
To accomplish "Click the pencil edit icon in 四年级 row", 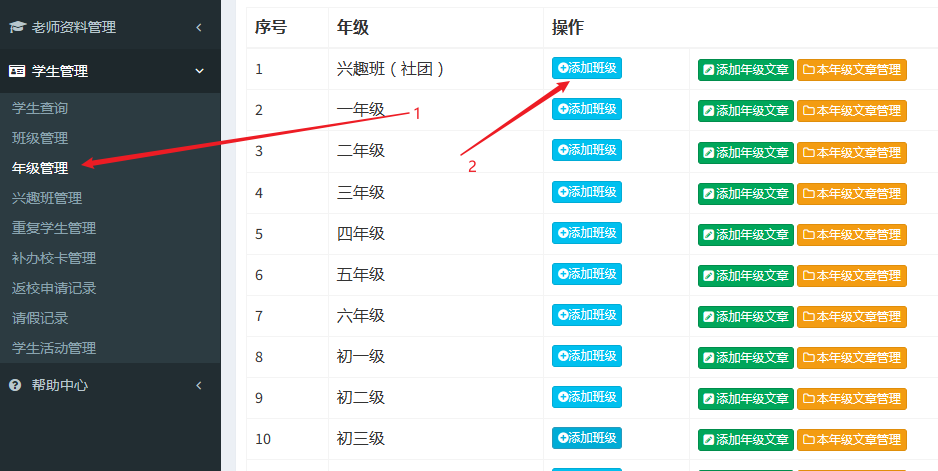I will (709, 235).
